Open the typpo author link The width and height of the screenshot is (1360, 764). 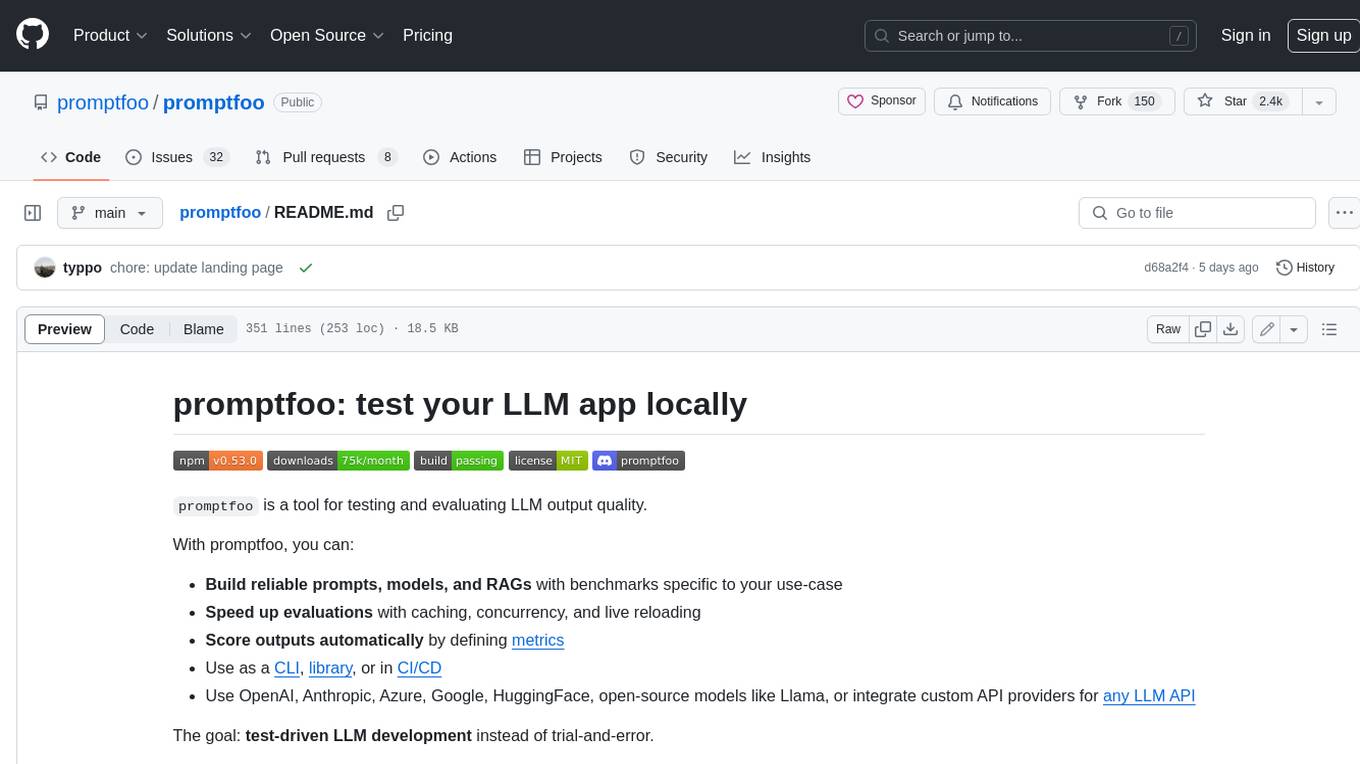coord(82,268)
